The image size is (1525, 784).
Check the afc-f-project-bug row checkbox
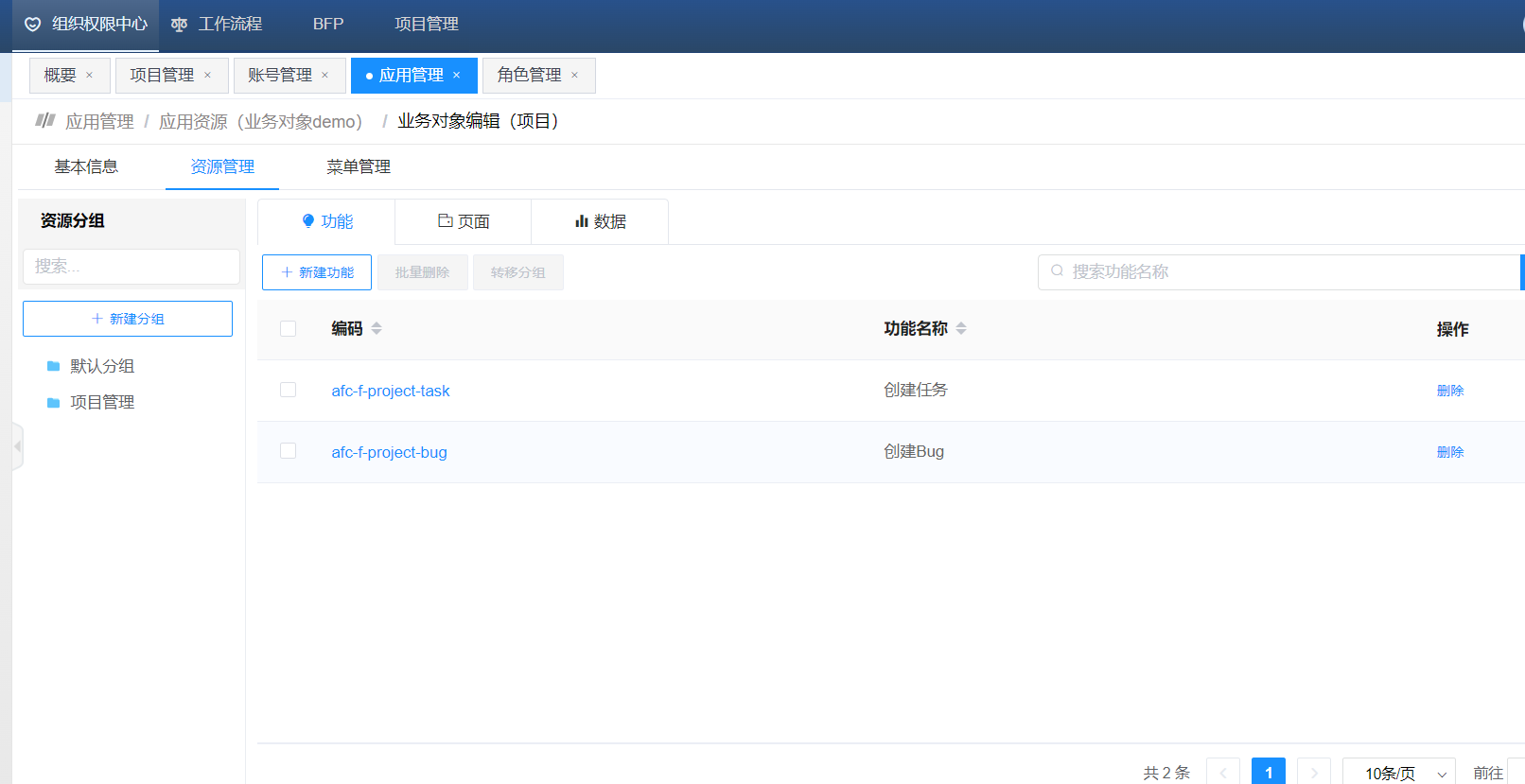pos(289,451)
